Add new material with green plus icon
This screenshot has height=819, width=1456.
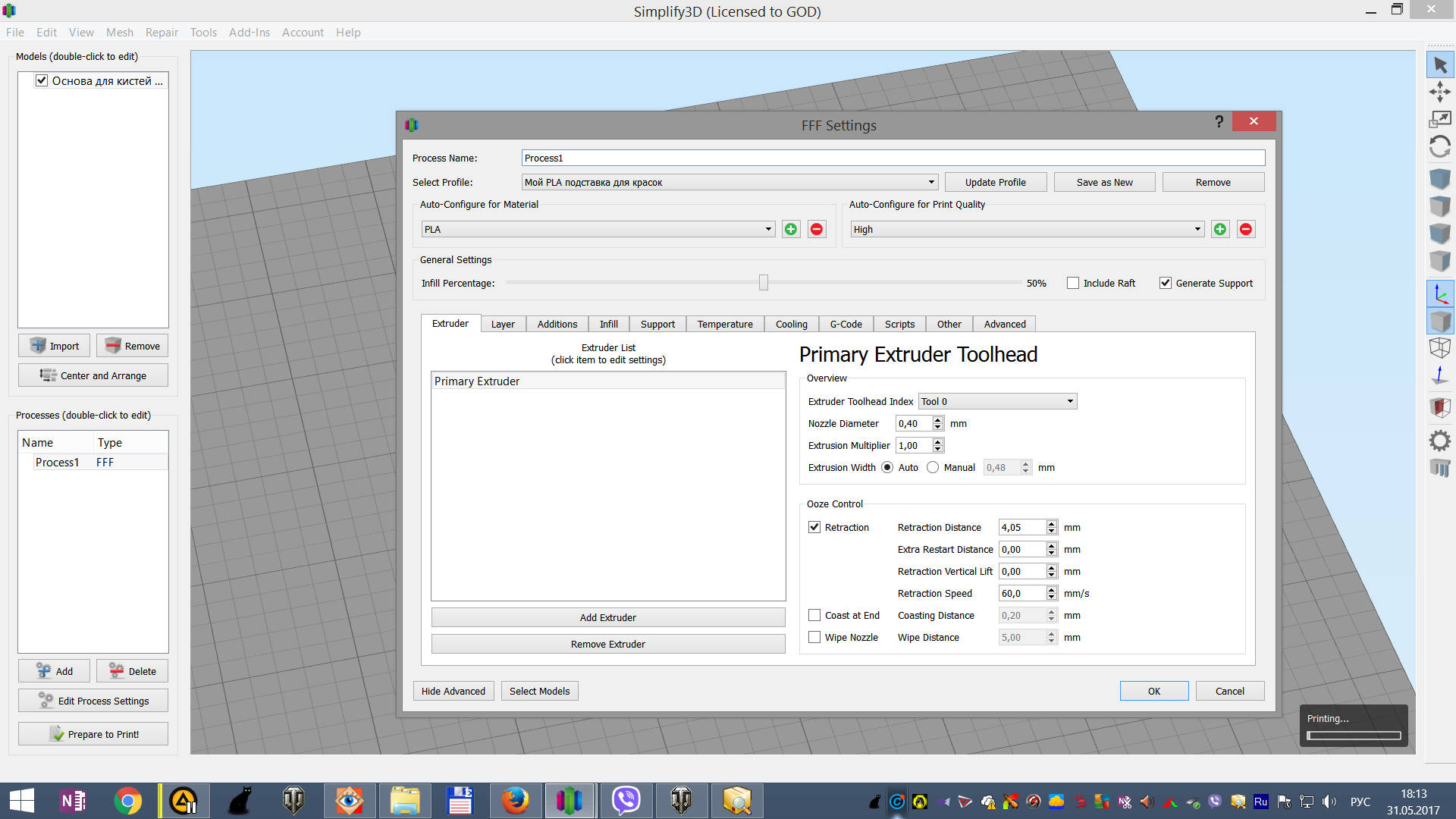(791, 229)
